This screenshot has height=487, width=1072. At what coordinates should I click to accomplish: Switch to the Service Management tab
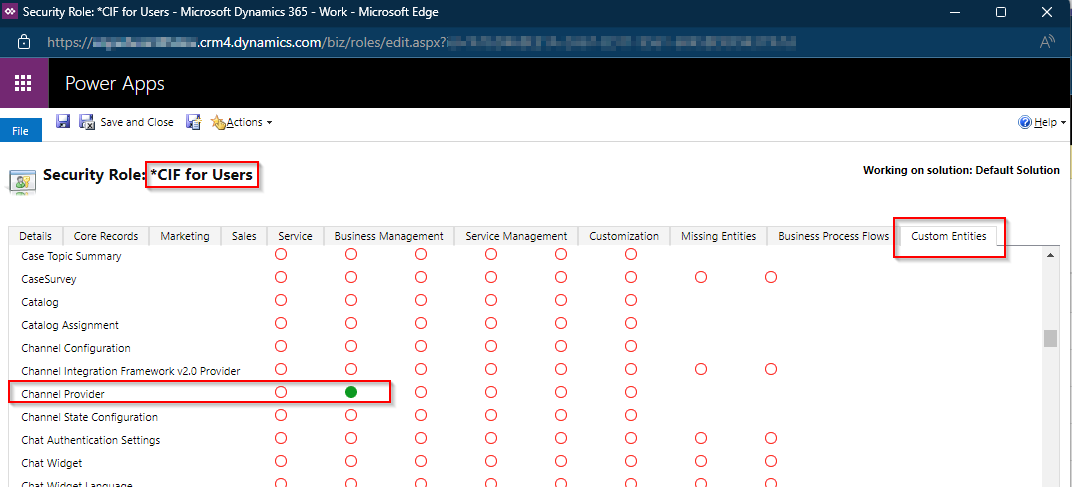pos(516,236)
